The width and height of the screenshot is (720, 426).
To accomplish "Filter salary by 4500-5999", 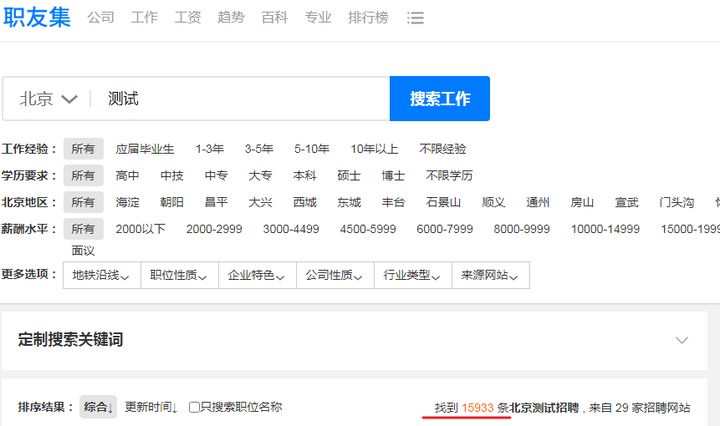I will click(368, 229).
